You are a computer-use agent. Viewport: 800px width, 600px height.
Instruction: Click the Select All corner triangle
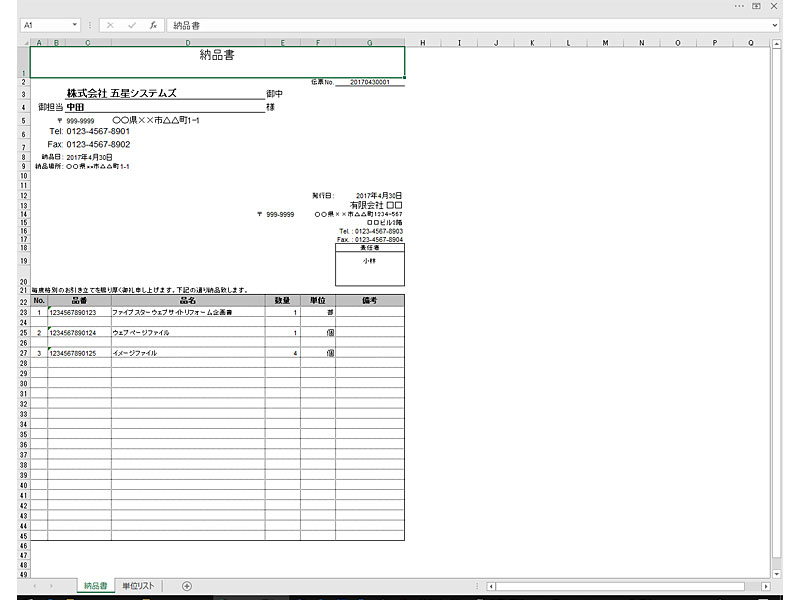(24, 43)
